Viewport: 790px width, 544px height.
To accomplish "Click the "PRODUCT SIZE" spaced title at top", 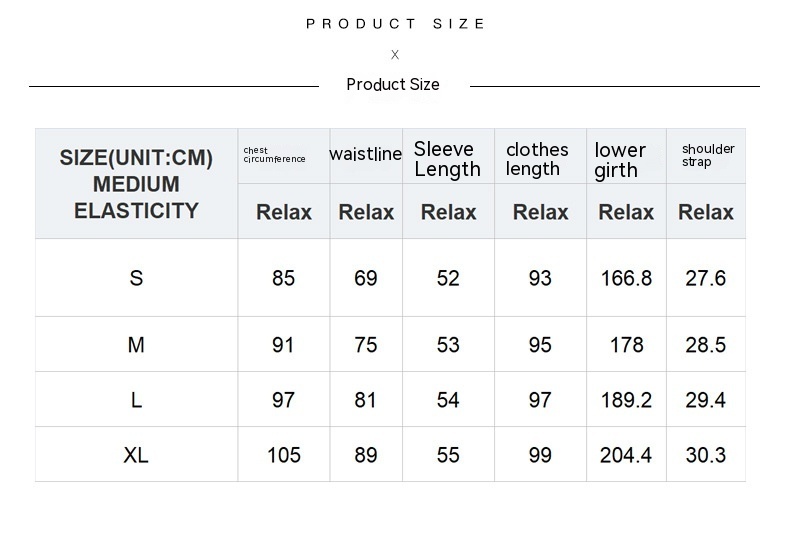I will (396, 24).
